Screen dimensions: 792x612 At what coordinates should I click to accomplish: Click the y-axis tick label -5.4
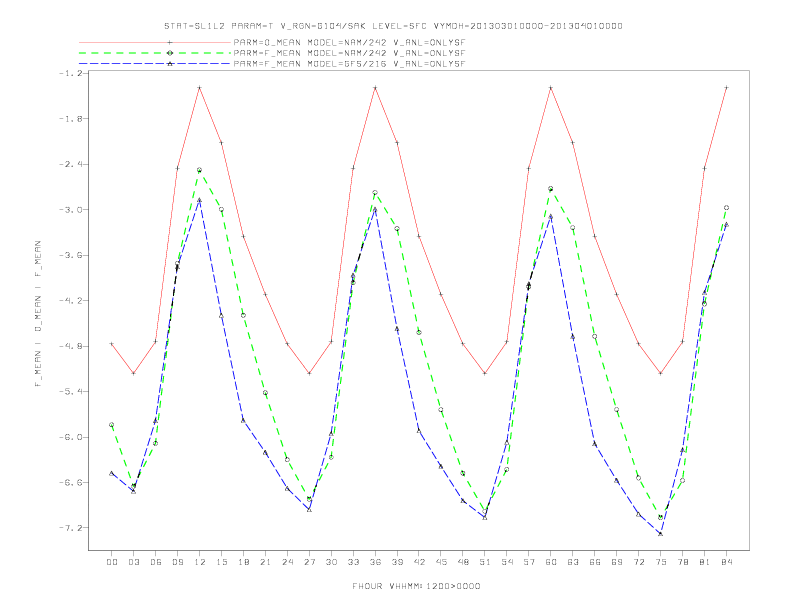[x=71, y=391]
